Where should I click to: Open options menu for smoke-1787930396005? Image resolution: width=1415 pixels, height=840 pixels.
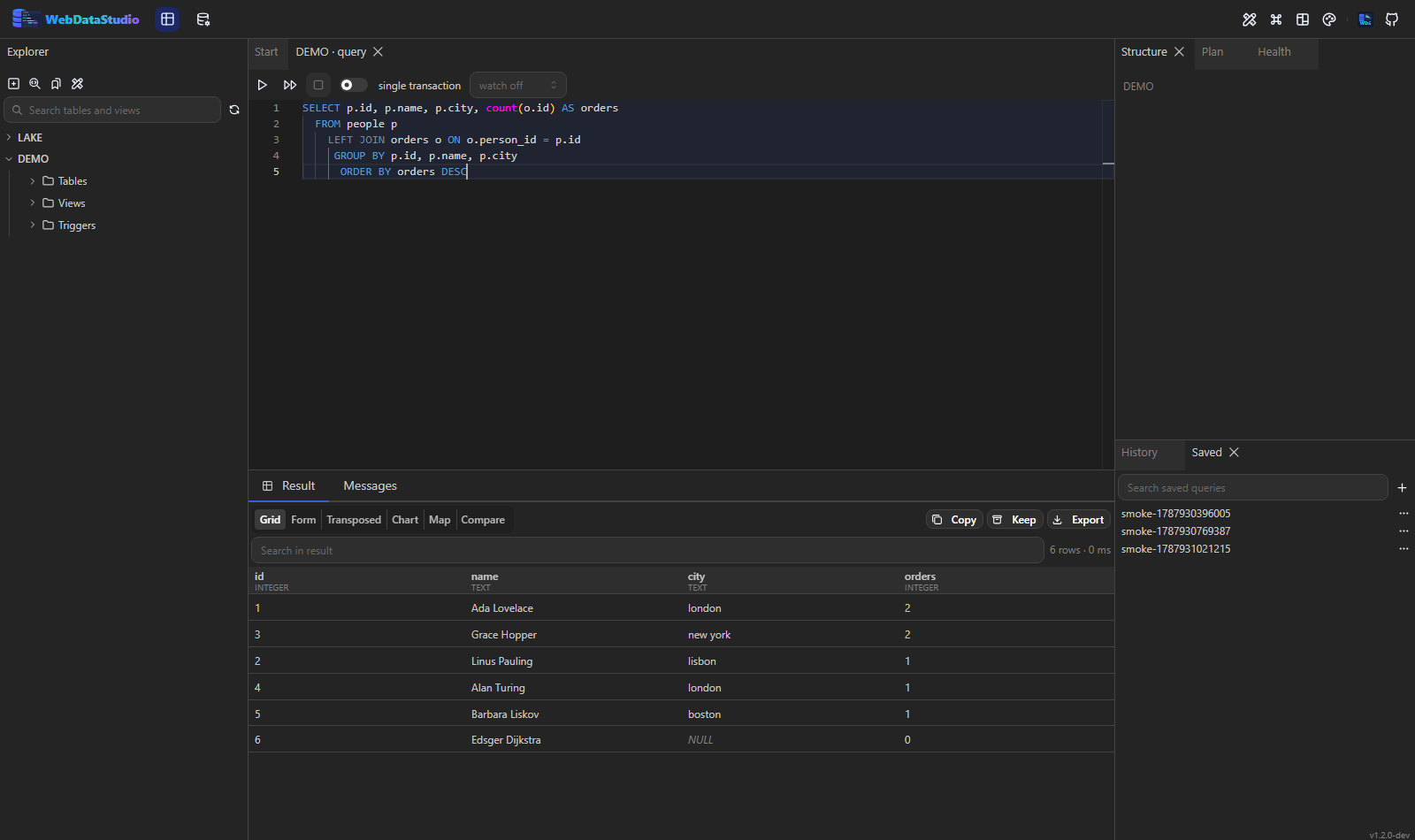[x=1404, y=514]
